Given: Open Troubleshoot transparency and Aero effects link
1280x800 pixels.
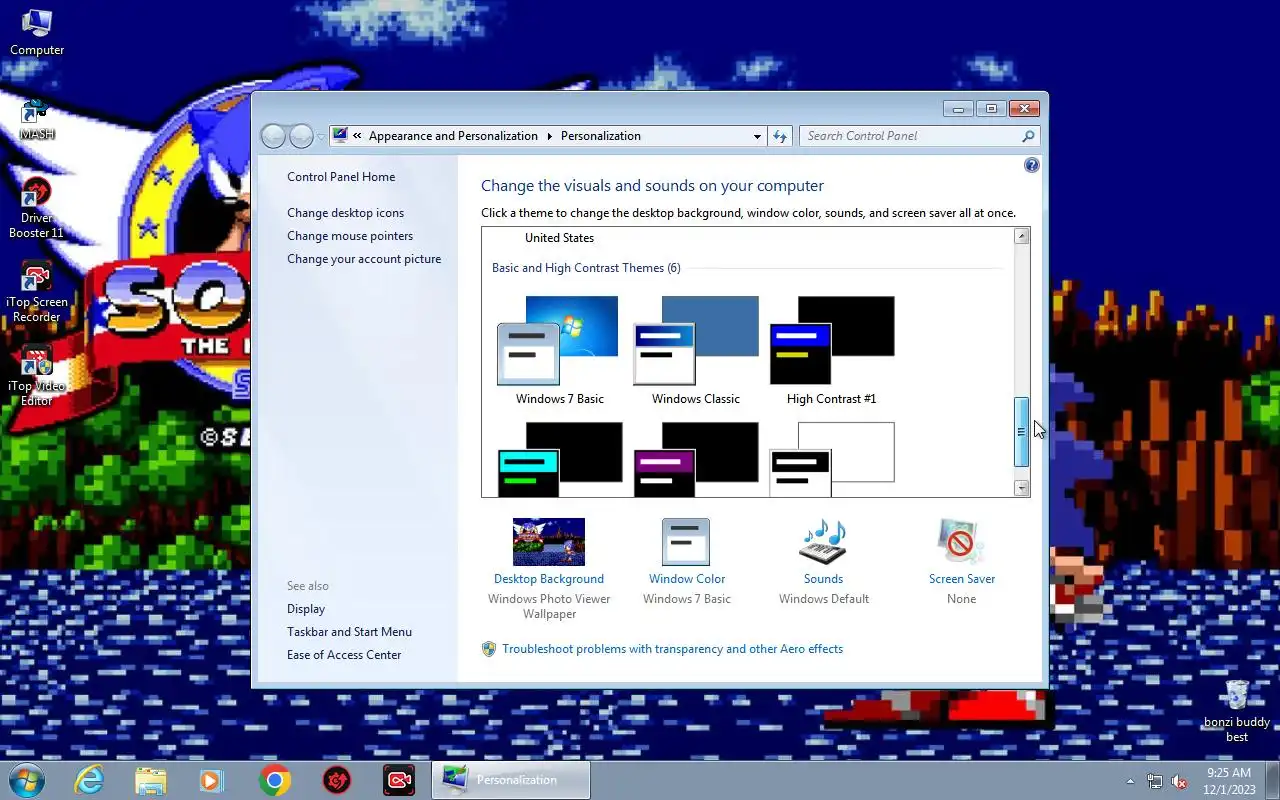Looking at the screenshot, I should [672, 649].
